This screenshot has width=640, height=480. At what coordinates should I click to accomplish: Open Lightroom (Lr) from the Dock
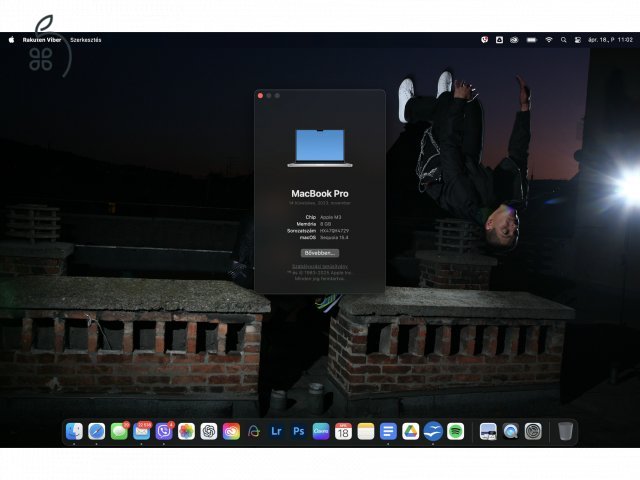click(276, 431)
